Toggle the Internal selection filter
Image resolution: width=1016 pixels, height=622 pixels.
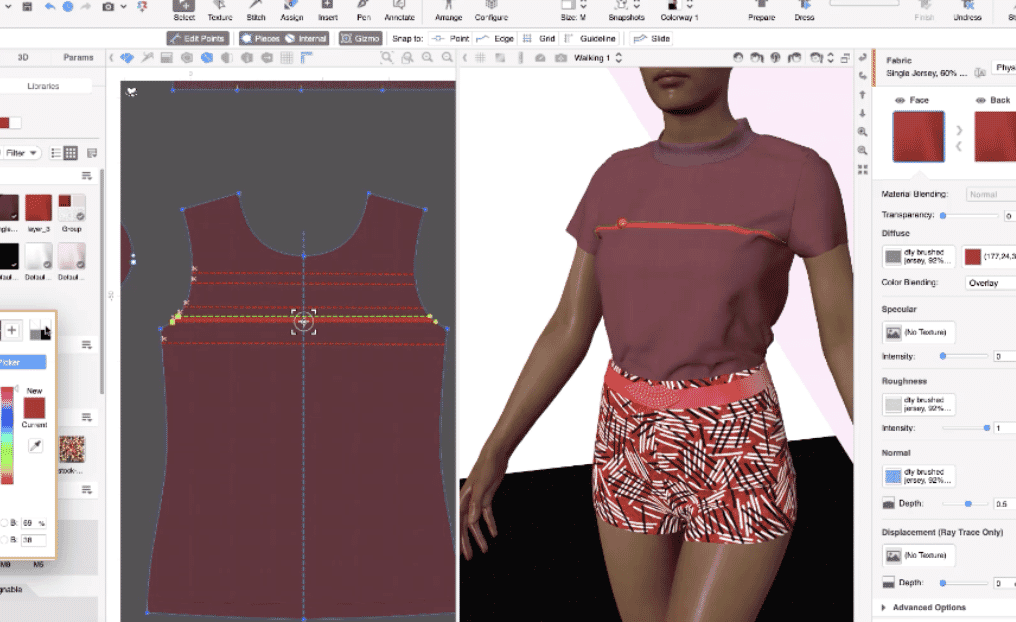click(x=306, y=38)
